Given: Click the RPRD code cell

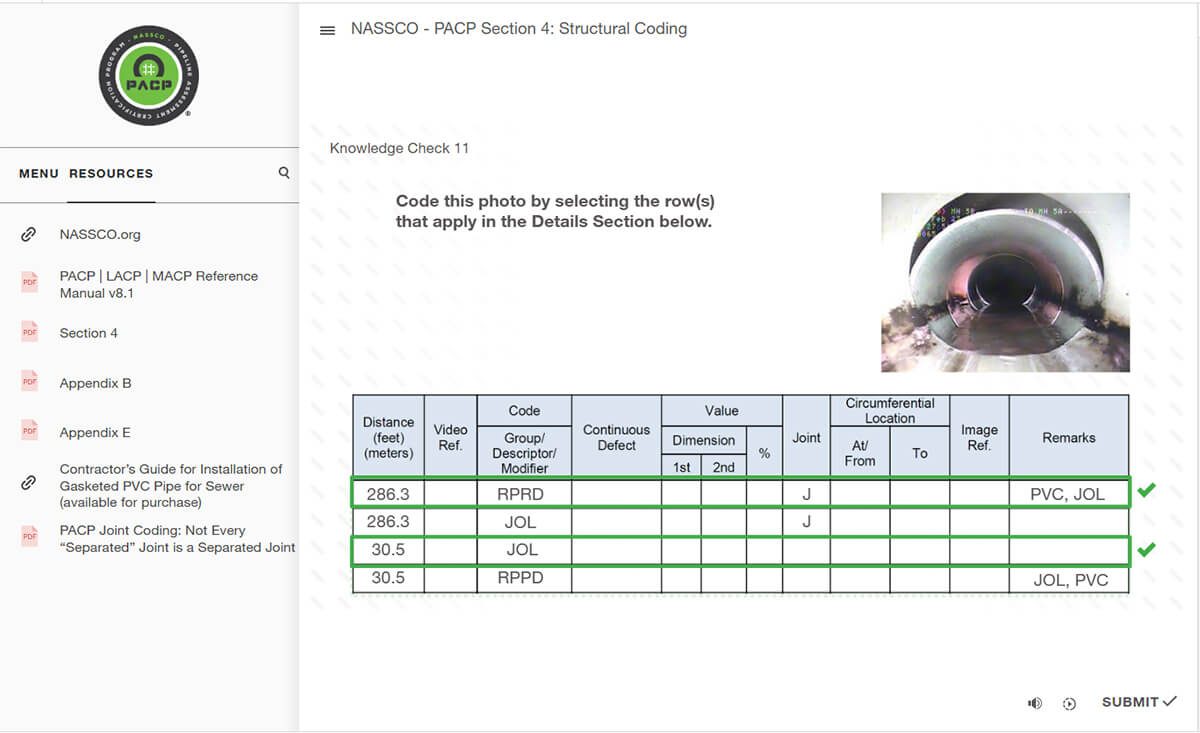Looking at the screenshot, I should click(x=524, y=493).
